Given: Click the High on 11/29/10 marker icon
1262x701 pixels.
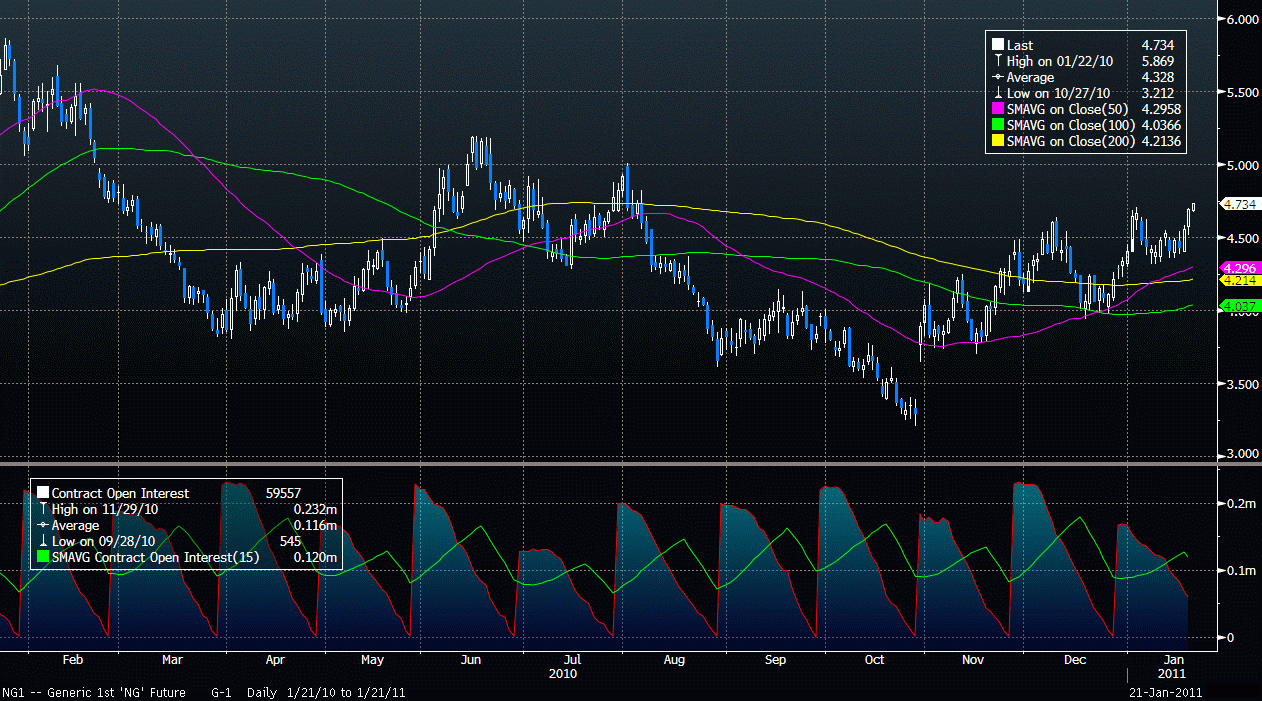Looking at the screenshot, I should (x=42, y=509).
